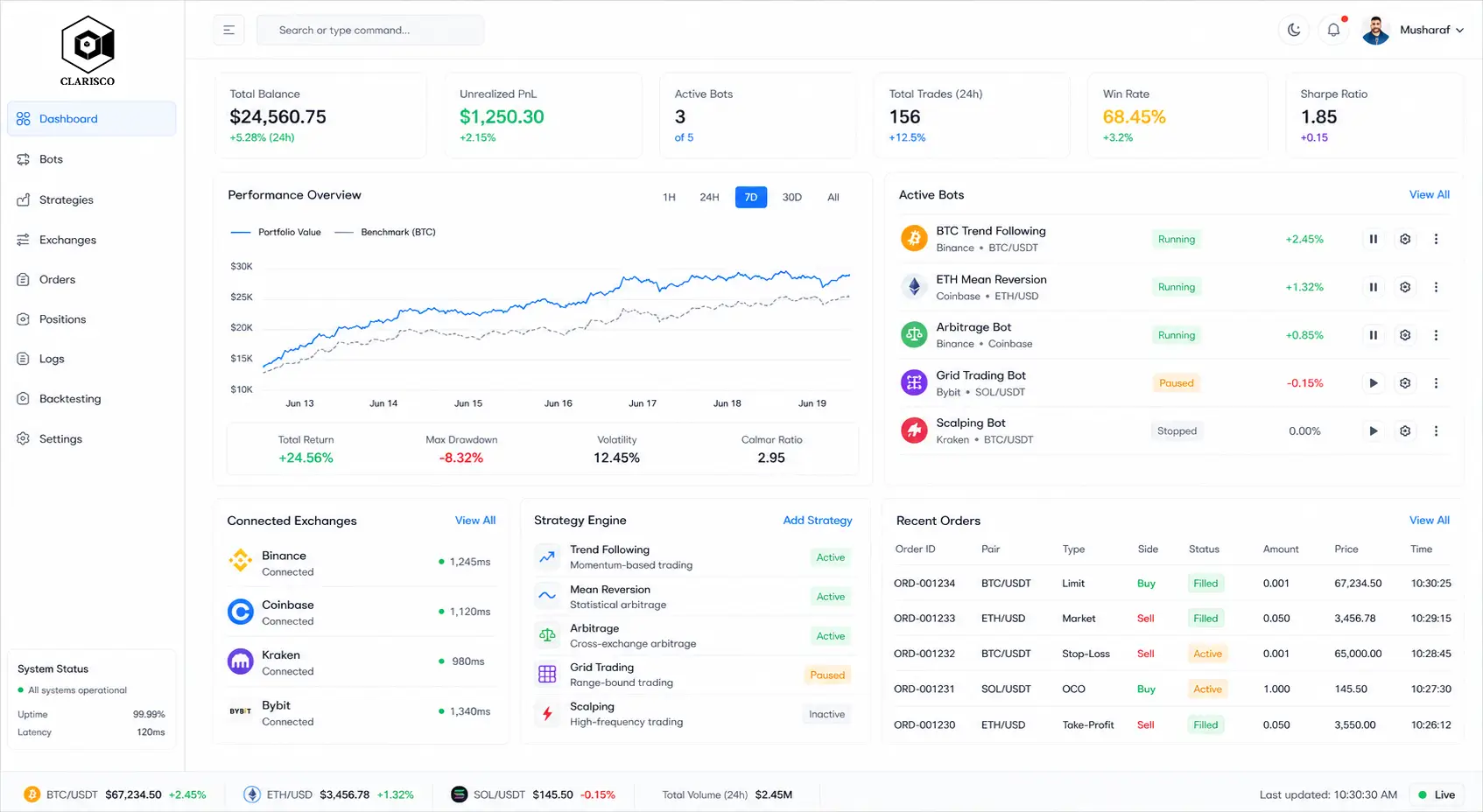Click SOL/USDT ticker in bottom bar
This screenshot has width=1483, height=812.
pyautogui.click(x=533, y=794)
